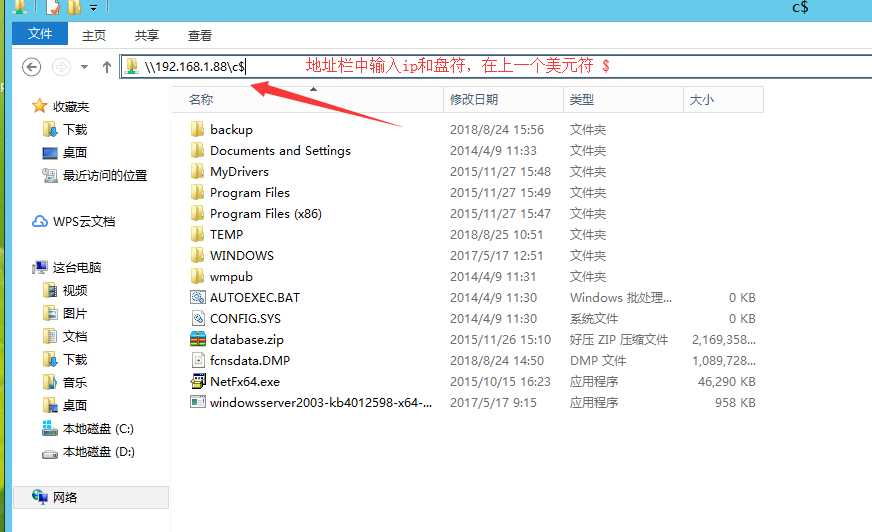872x532 pixels.
Task: Click the 1,089,728 size value
Action: (x=724, y=361)
